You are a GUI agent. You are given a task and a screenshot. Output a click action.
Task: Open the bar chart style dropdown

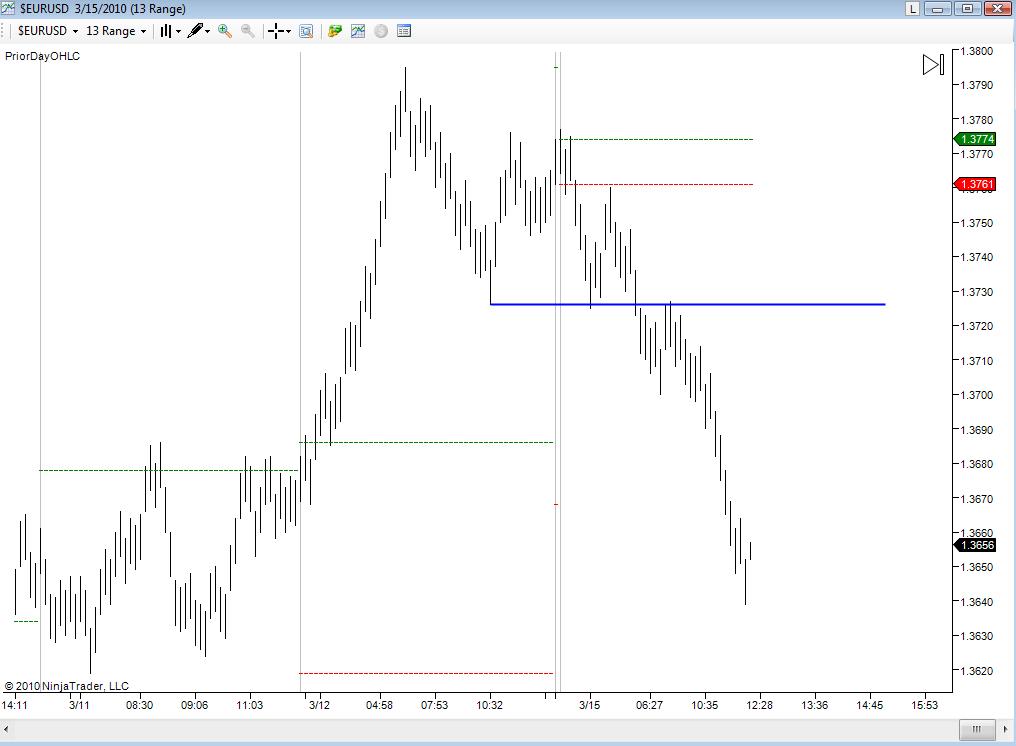170,31
